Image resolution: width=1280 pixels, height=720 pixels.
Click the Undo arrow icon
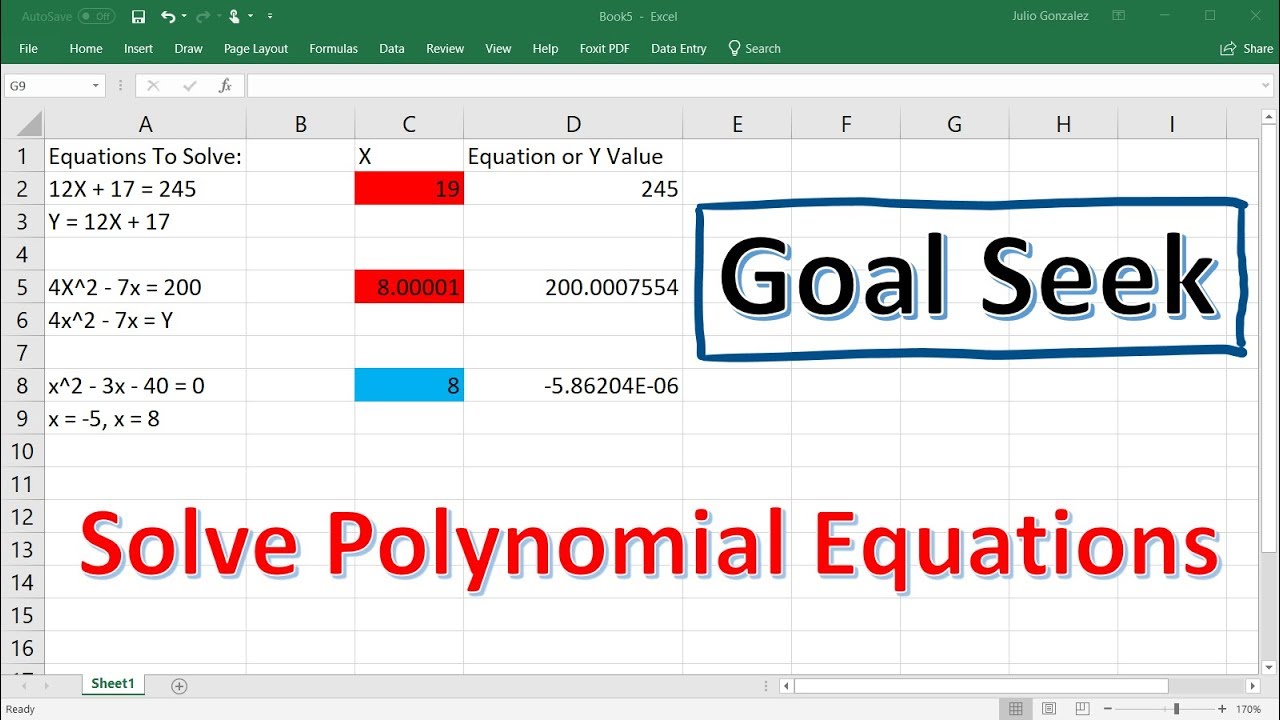[167, 16]
